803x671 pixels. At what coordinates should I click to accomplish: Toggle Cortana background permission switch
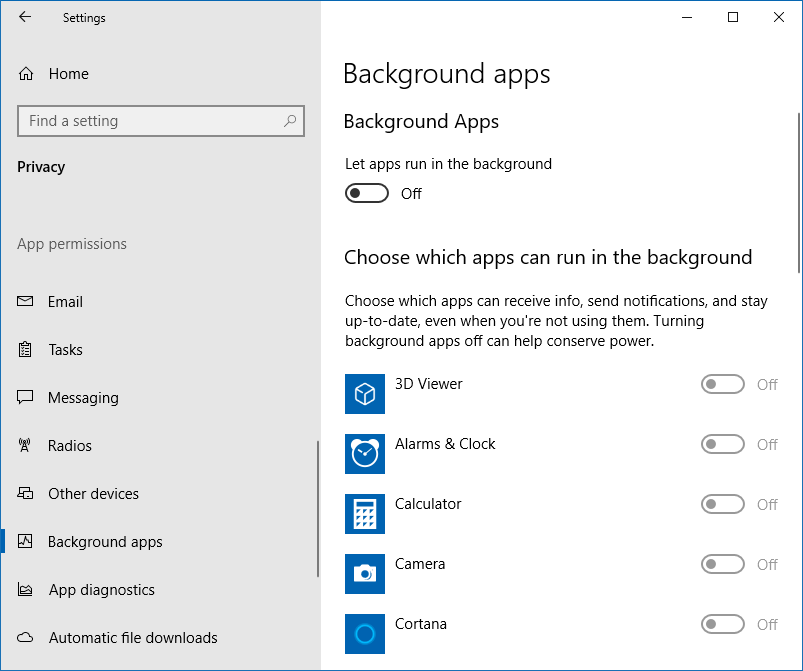pyautogui.click(x=723, y=625)
